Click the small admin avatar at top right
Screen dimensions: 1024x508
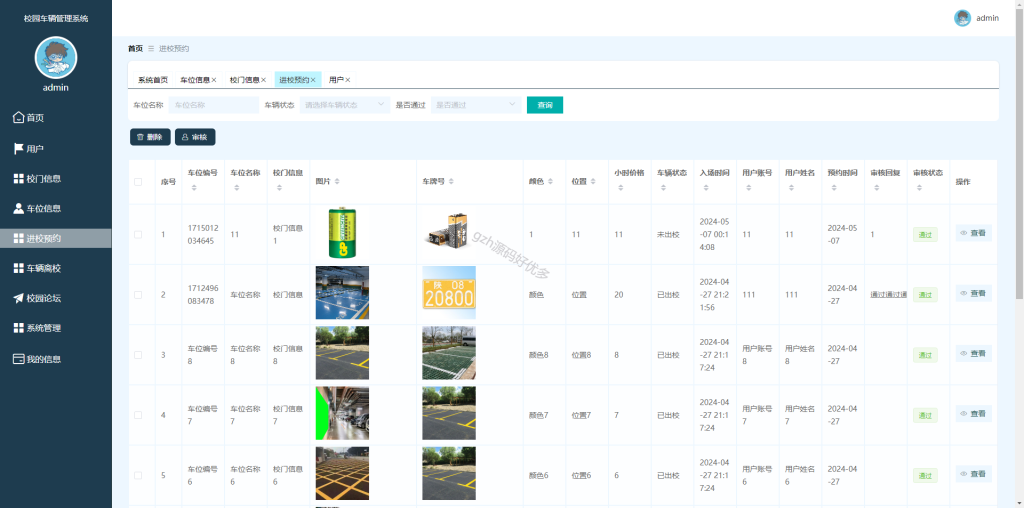962,18
